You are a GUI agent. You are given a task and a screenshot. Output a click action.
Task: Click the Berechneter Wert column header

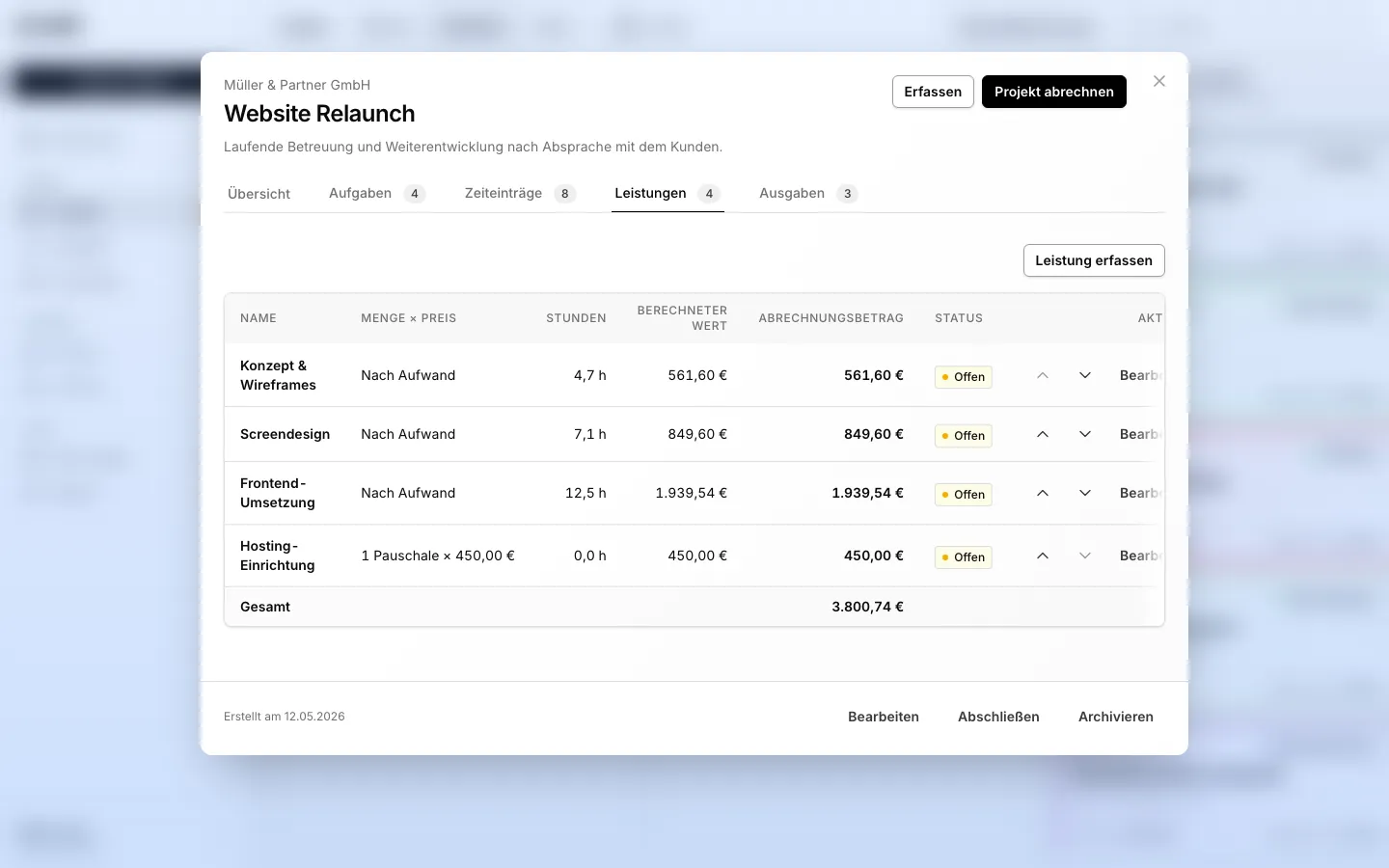682,318
